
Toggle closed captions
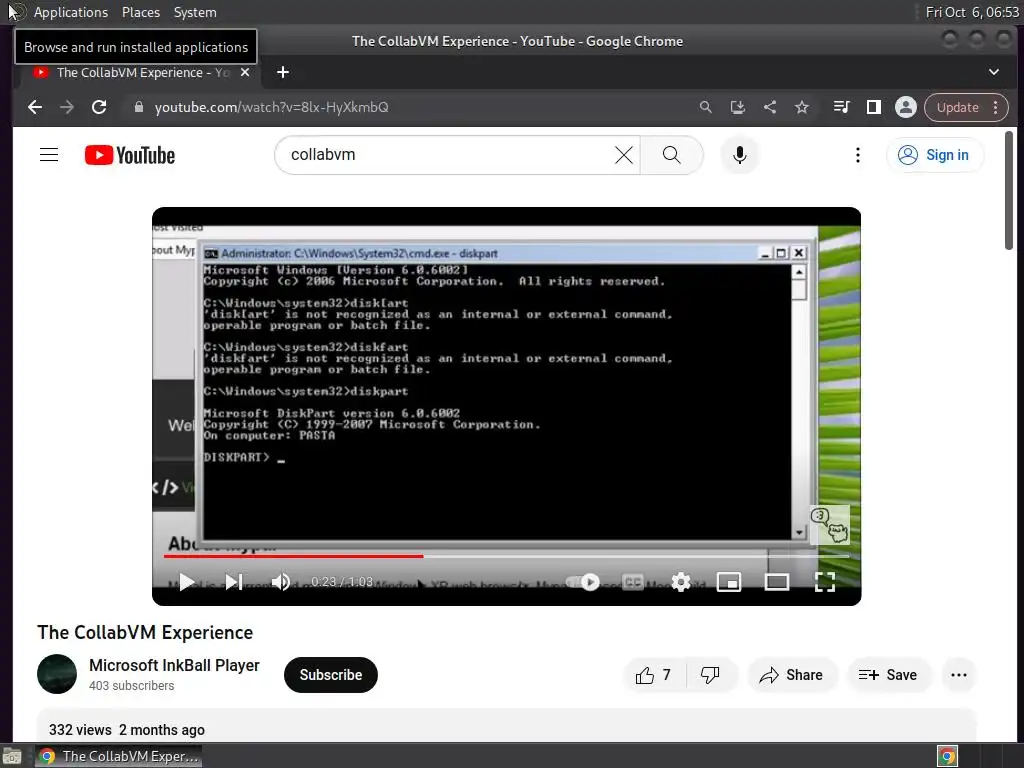point(632,582)
